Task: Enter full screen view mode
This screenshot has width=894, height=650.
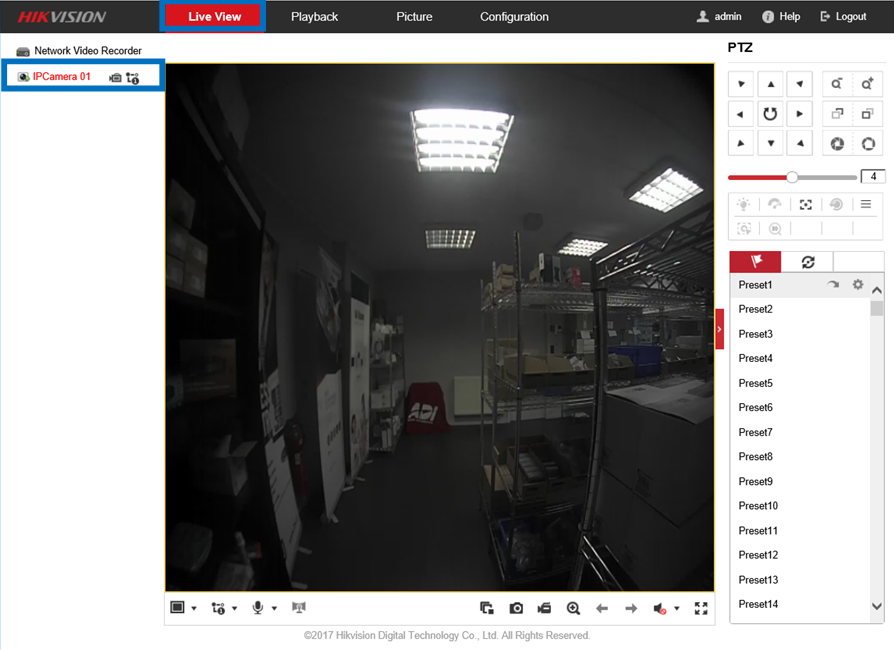Action: coord(701,608)
